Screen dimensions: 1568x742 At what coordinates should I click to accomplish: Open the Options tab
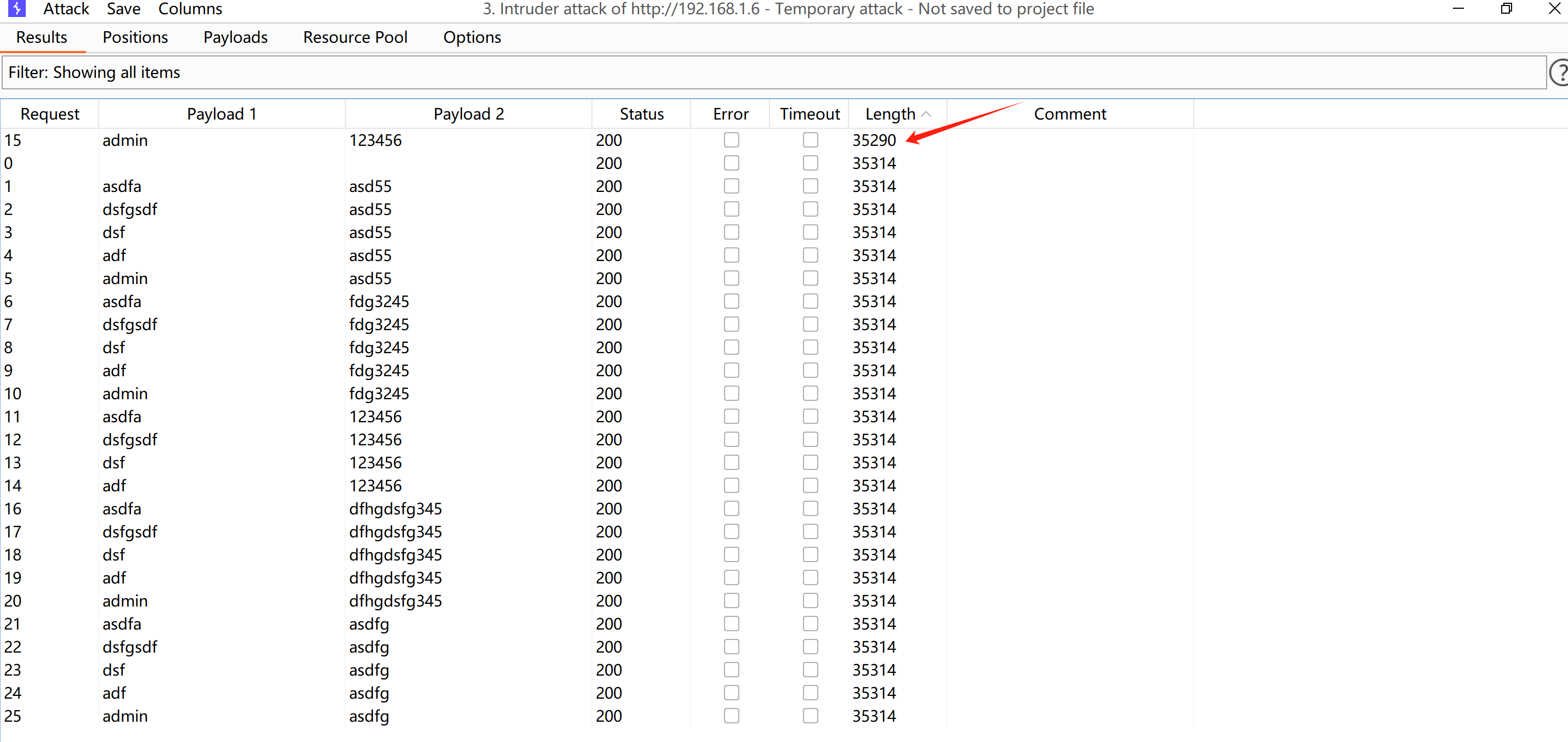tap(472, 37)
